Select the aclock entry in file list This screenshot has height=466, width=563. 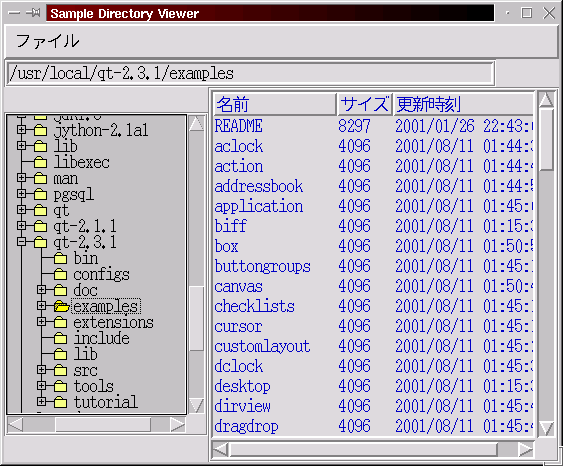(x=239, y=146)
